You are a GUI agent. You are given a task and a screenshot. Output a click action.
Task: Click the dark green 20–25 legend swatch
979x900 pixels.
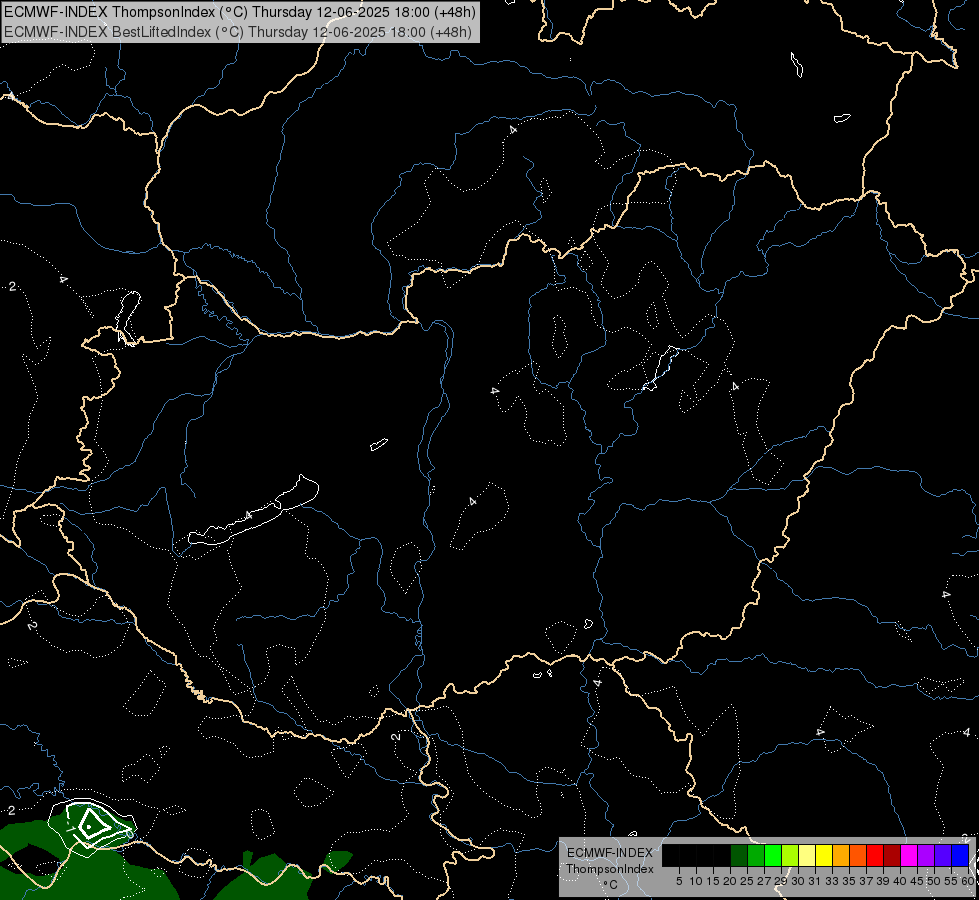pos(739,855)
